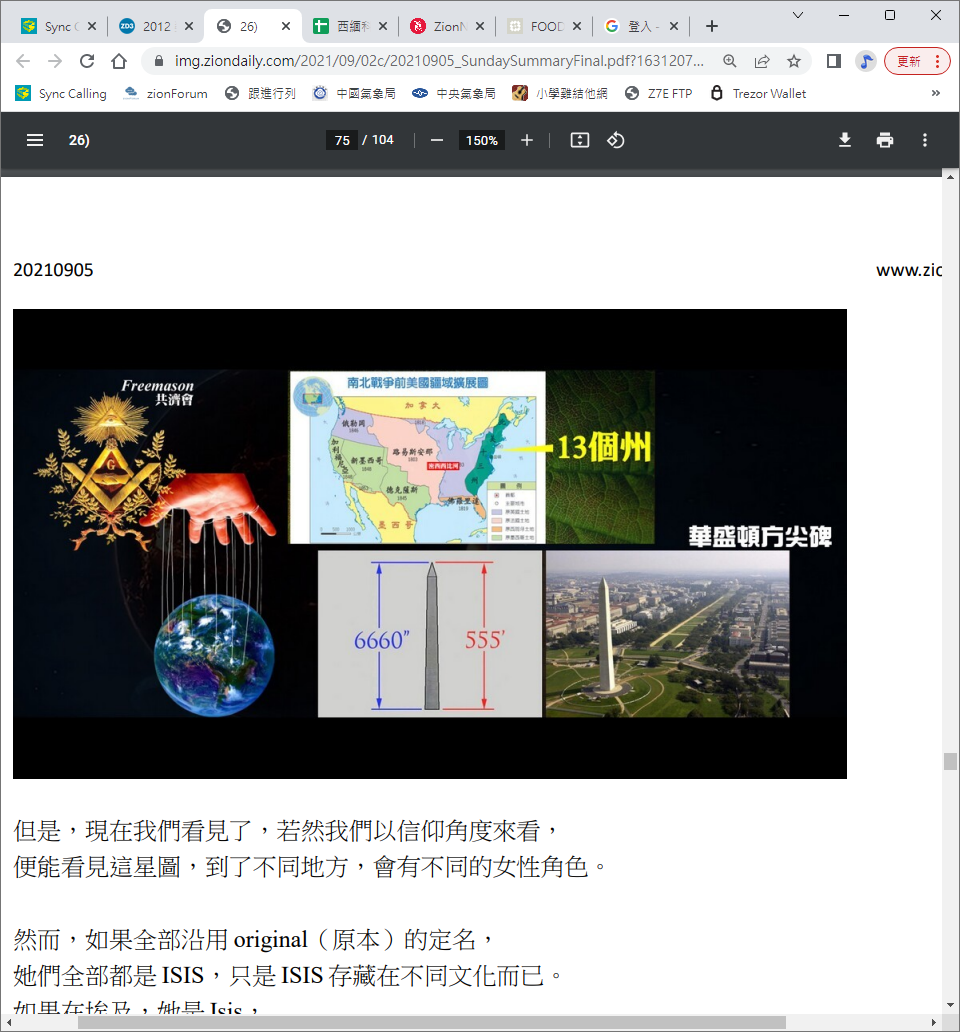Viewport: 960px width, 1032px height.
Task: Close the 登入 tab
Action: [674, 26]
